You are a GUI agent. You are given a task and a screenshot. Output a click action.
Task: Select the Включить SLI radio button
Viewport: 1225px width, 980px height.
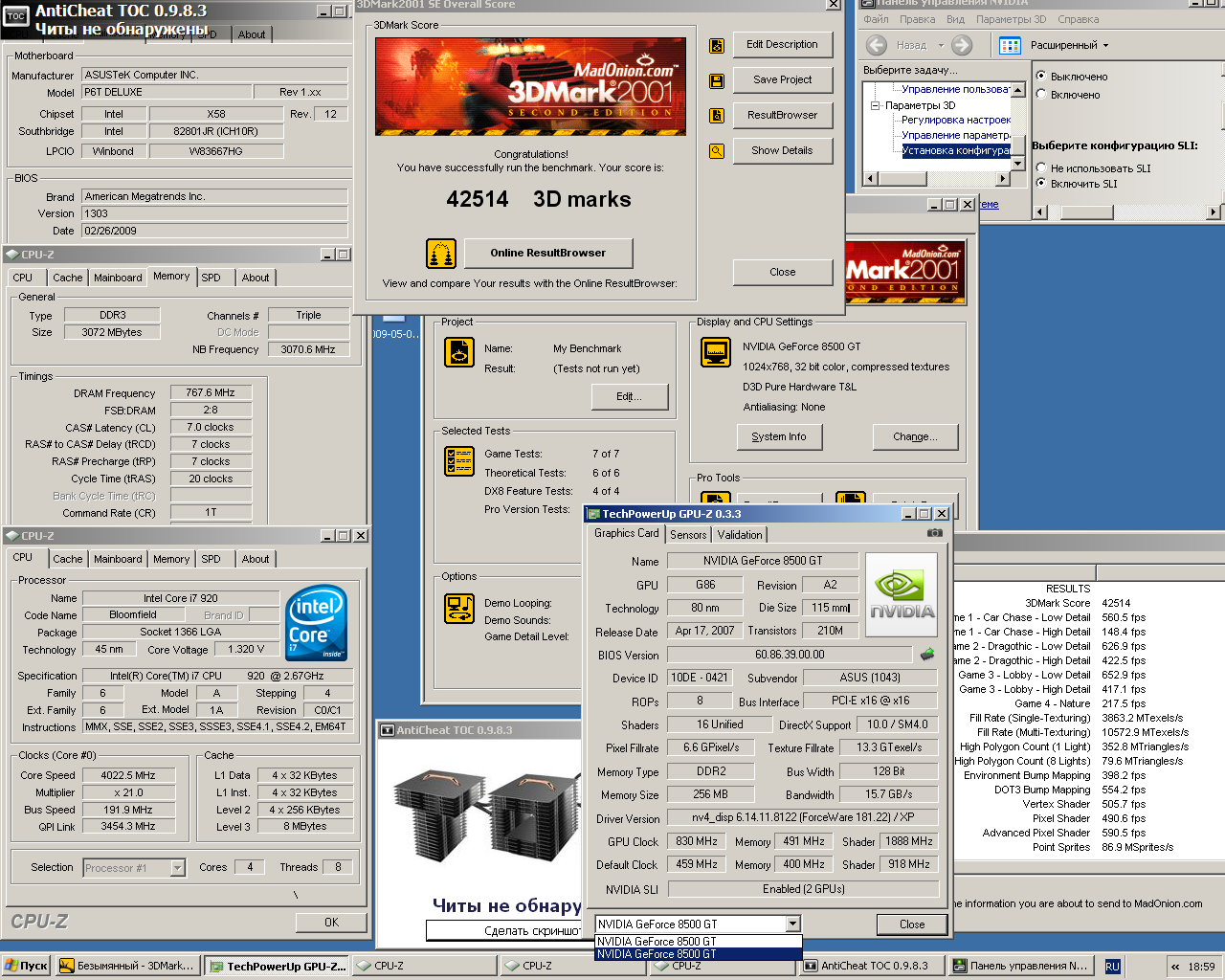[x=1042, y=183]
